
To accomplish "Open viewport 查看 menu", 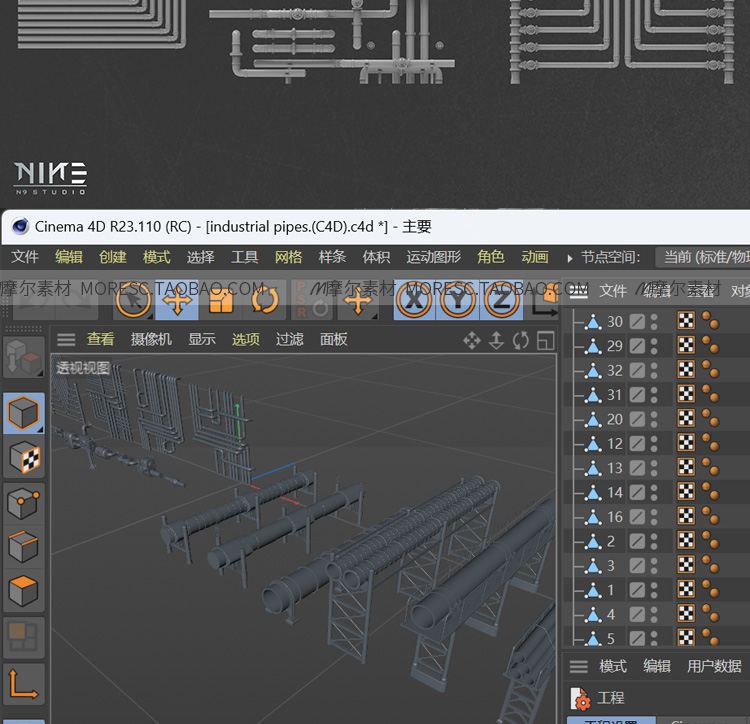I will [x=100, y=340].
